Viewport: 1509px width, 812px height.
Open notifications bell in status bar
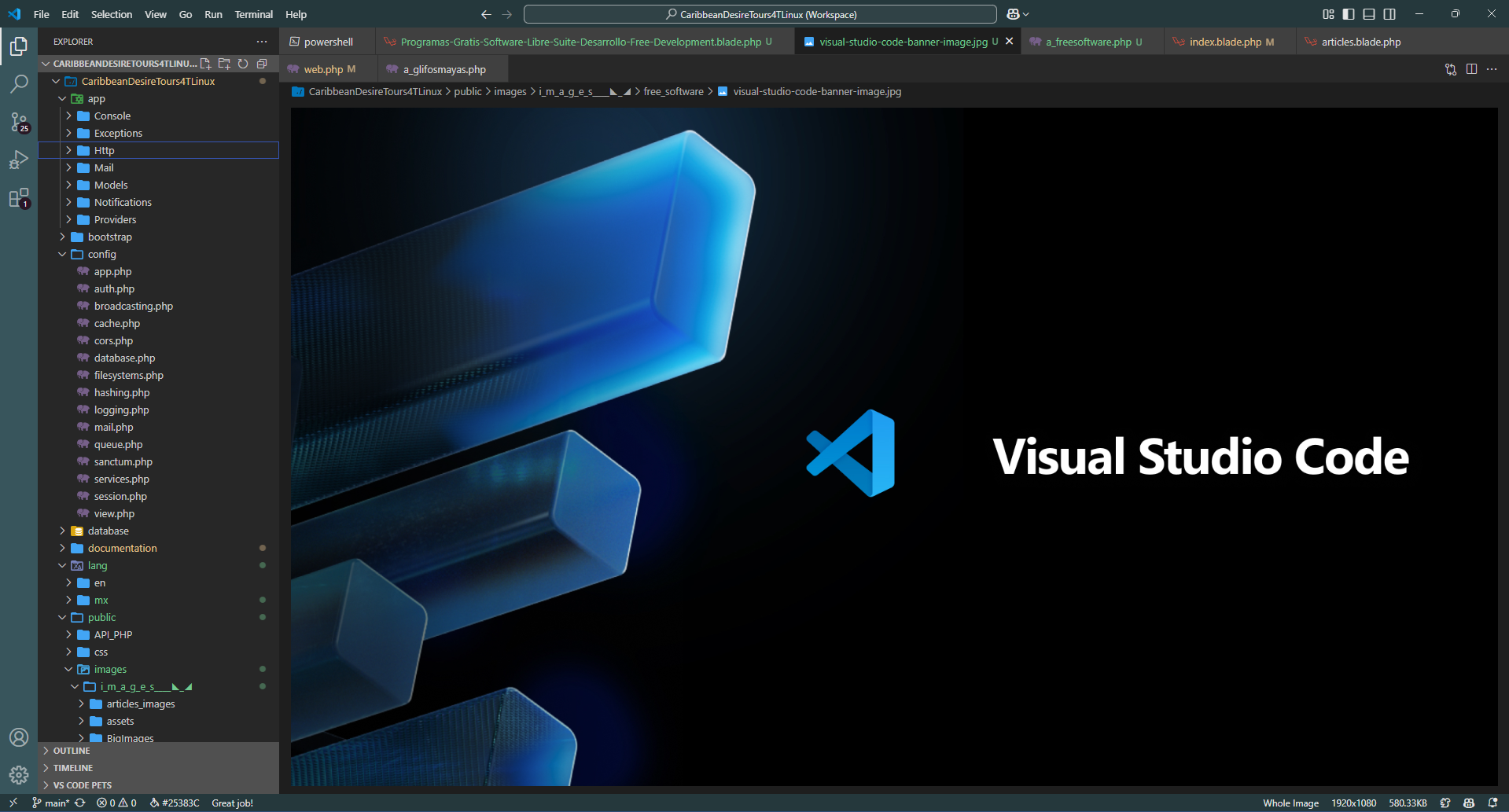(x=1492, y=803)
